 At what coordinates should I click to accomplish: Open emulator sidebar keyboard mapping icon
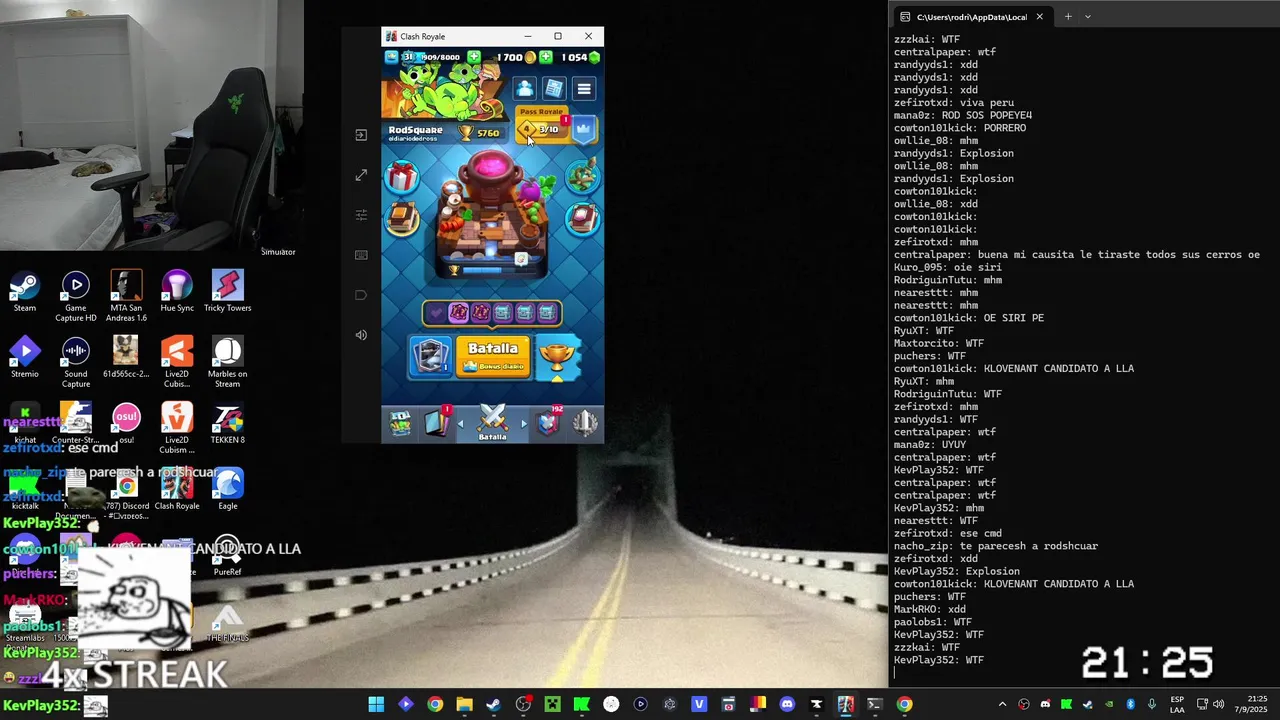tap(361, 255)
